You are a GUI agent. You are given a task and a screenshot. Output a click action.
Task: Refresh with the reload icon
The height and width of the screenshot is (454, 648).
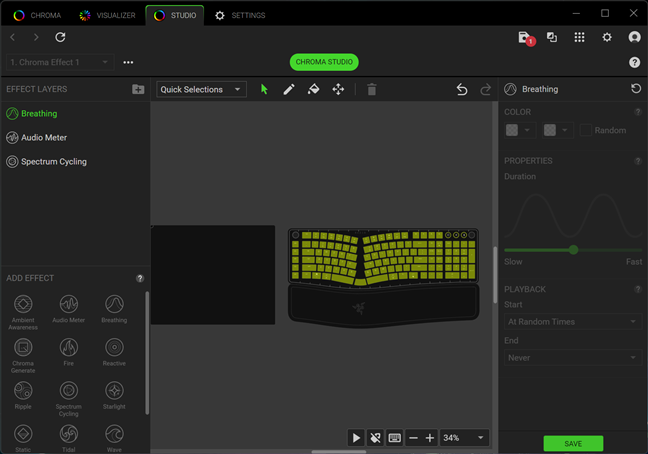60,37
